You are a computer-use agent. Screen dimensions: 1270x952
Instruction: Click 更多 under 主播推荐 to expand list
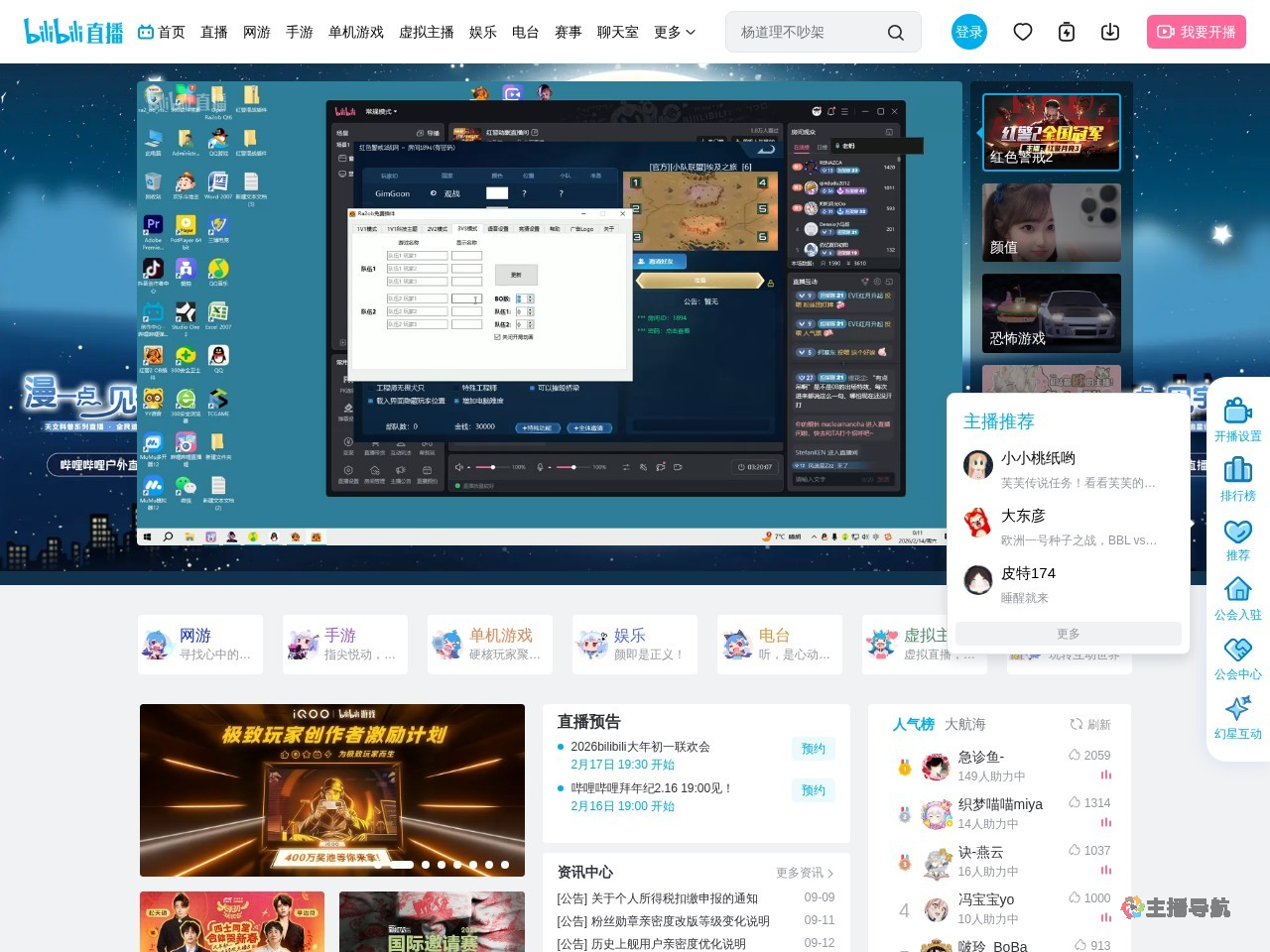[x=1067, y=634]
